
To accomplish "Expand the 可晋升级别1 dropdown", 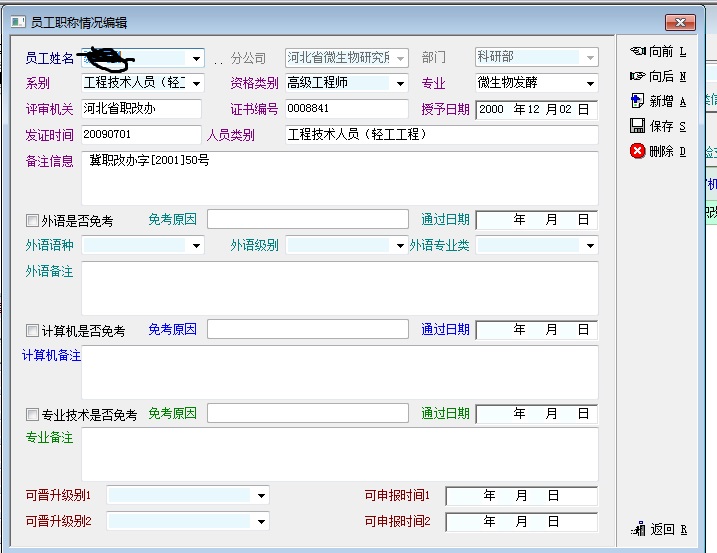I will (261, 495).
